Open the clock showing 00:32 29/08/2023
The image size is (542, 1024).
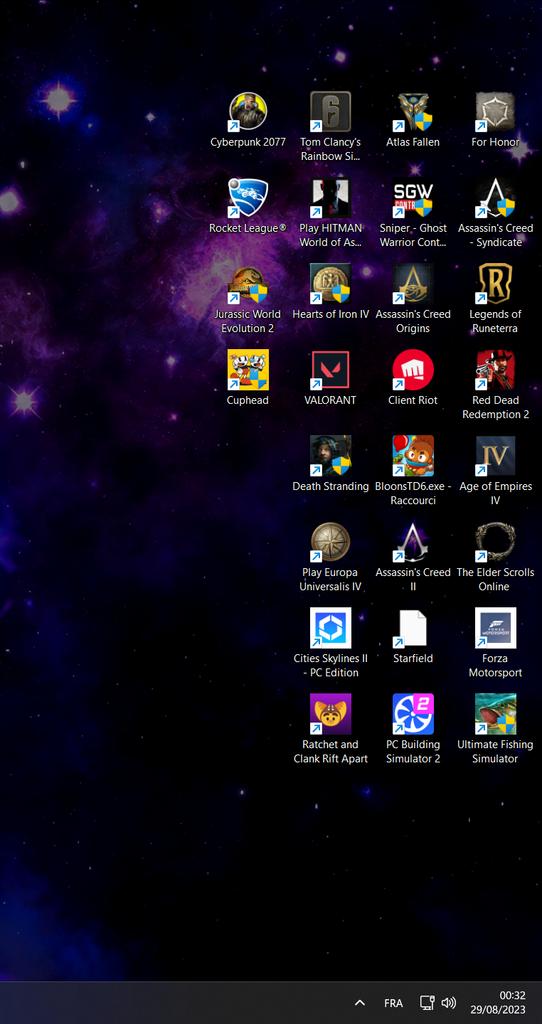tap(500, 1003)
